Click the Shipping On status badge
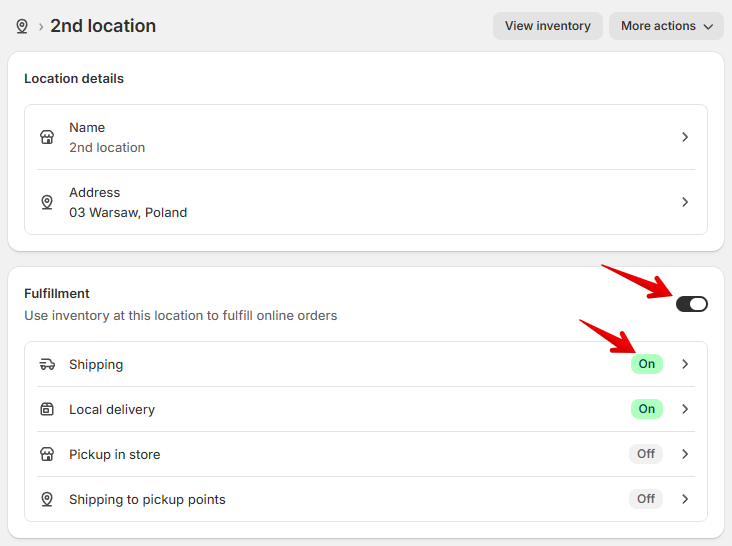 [x=646, y=364]
